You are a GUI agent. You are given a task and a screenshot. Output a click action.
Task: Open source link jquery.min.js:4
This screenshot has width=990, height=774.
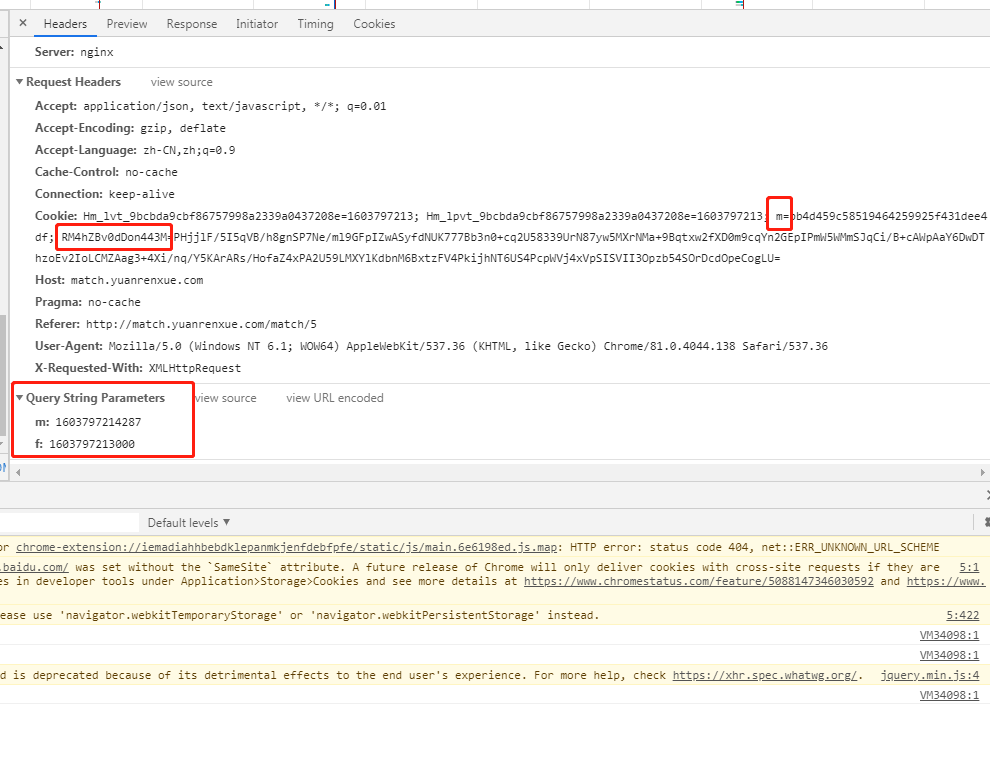tap(930, 675)
